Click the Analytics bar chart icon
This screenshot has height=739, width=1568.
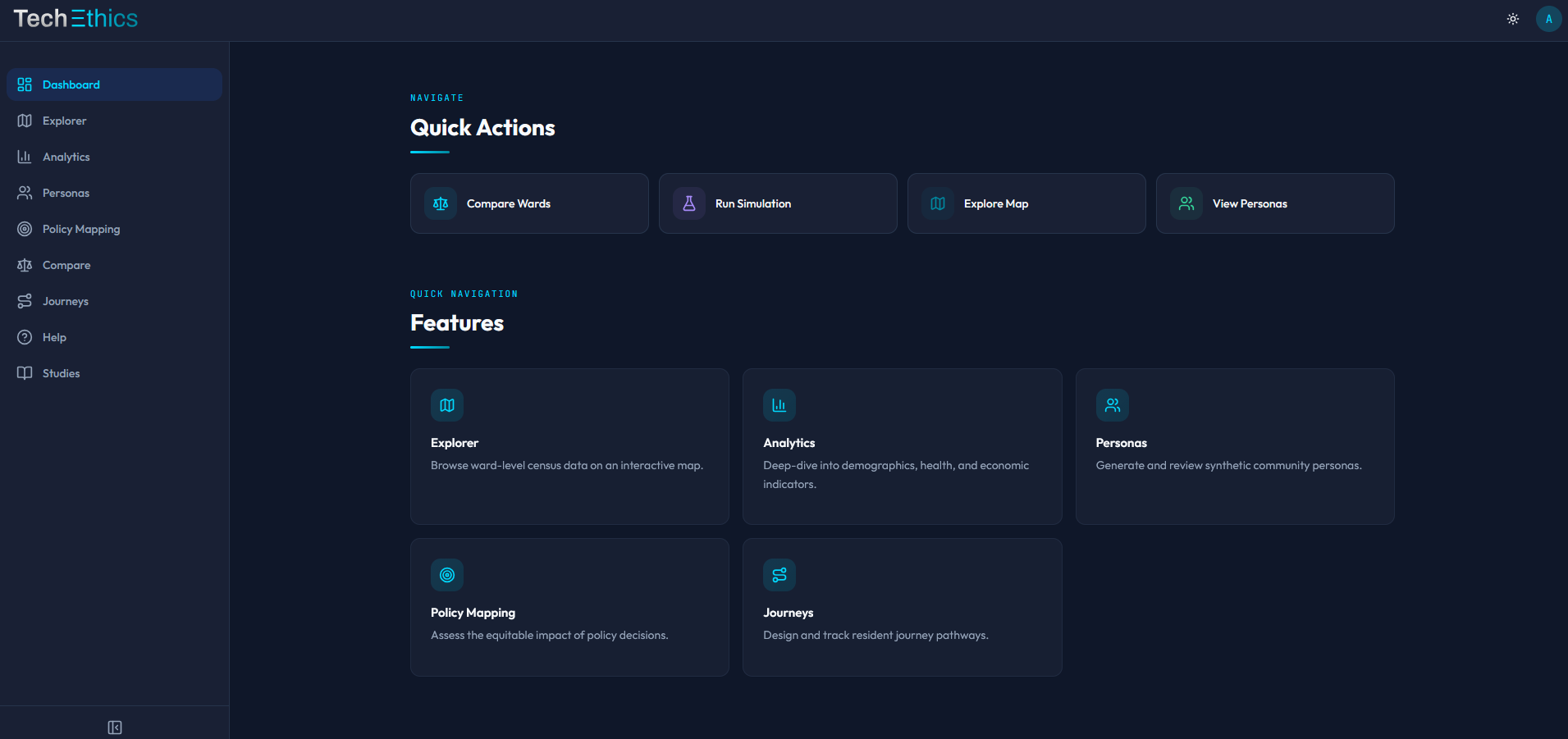pyautogui.click(x=25, y=156)
